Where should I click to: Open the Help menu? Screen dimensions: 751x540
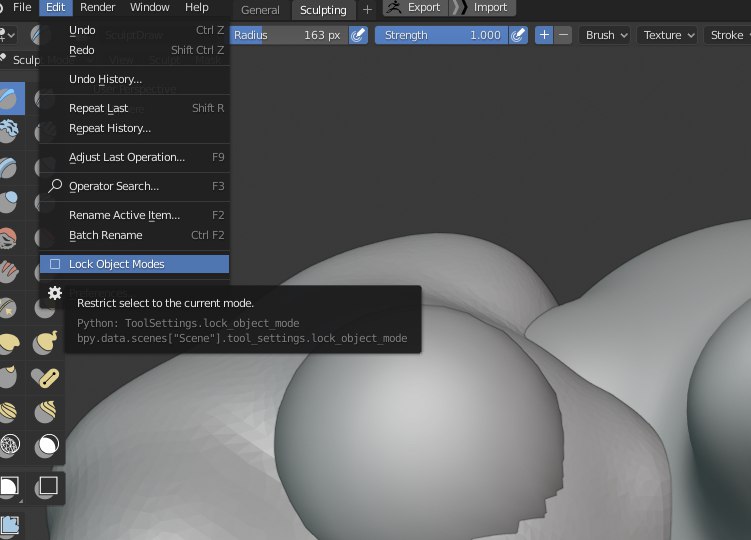[x=196, y=7]
